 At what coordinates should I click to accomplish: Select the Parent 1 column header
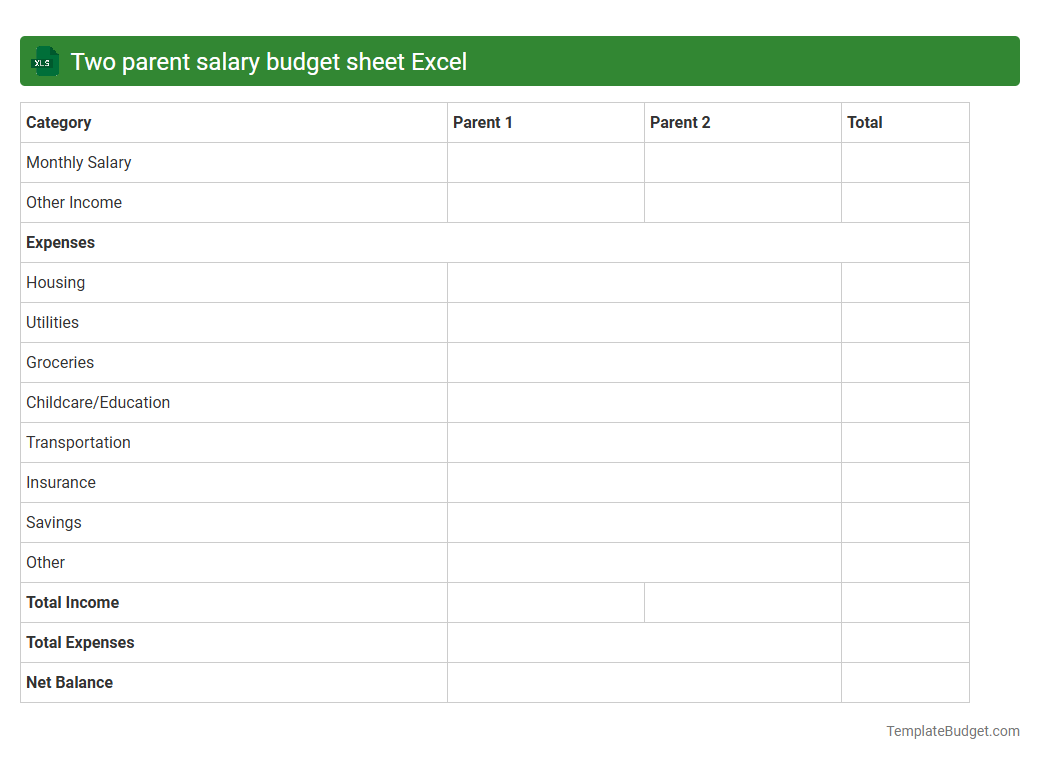[483, 122]
